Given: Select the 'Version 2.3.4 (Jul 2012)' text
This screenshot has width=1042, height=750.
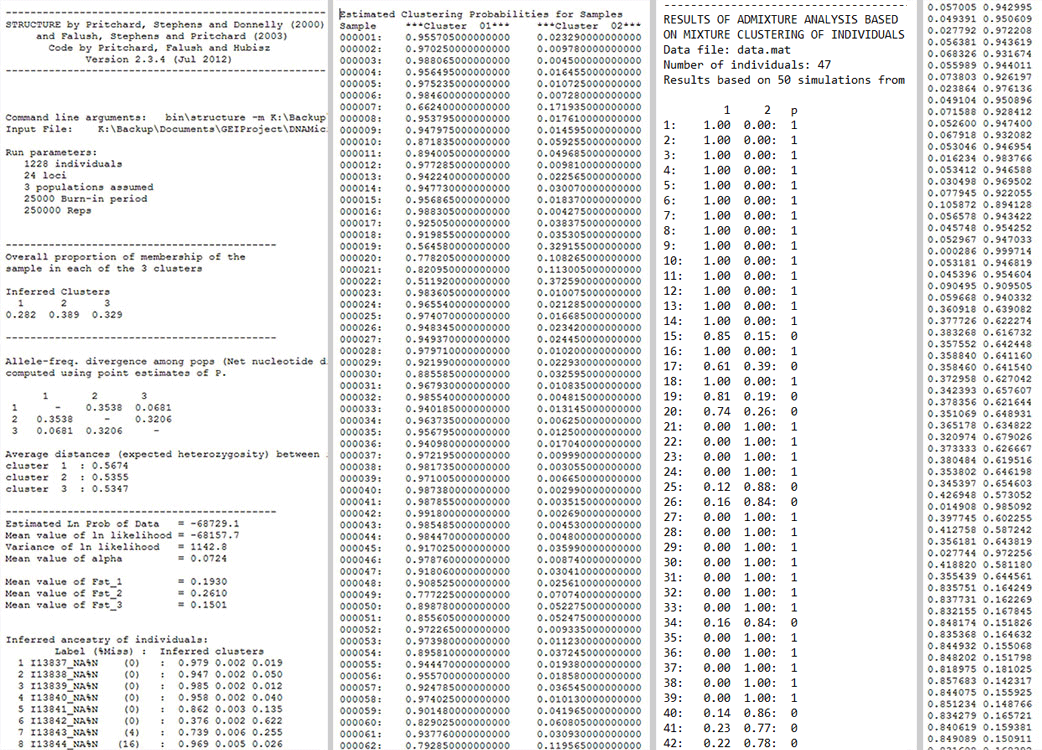Looking at the screenshot, I should (x=165, y=59).
